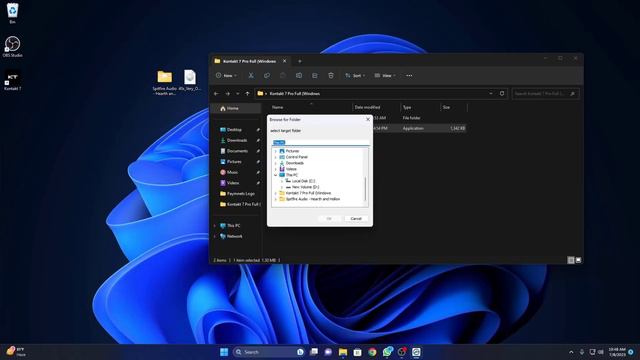The image size is (640, 360).
Task: Select Home in Explorer sidebar
Action: click(236, 108)
